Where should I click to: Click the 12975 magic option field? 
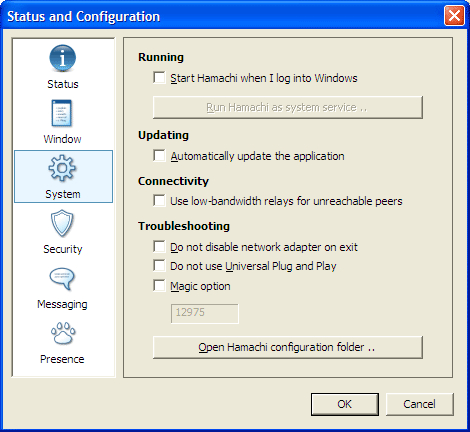click(205, 313)
